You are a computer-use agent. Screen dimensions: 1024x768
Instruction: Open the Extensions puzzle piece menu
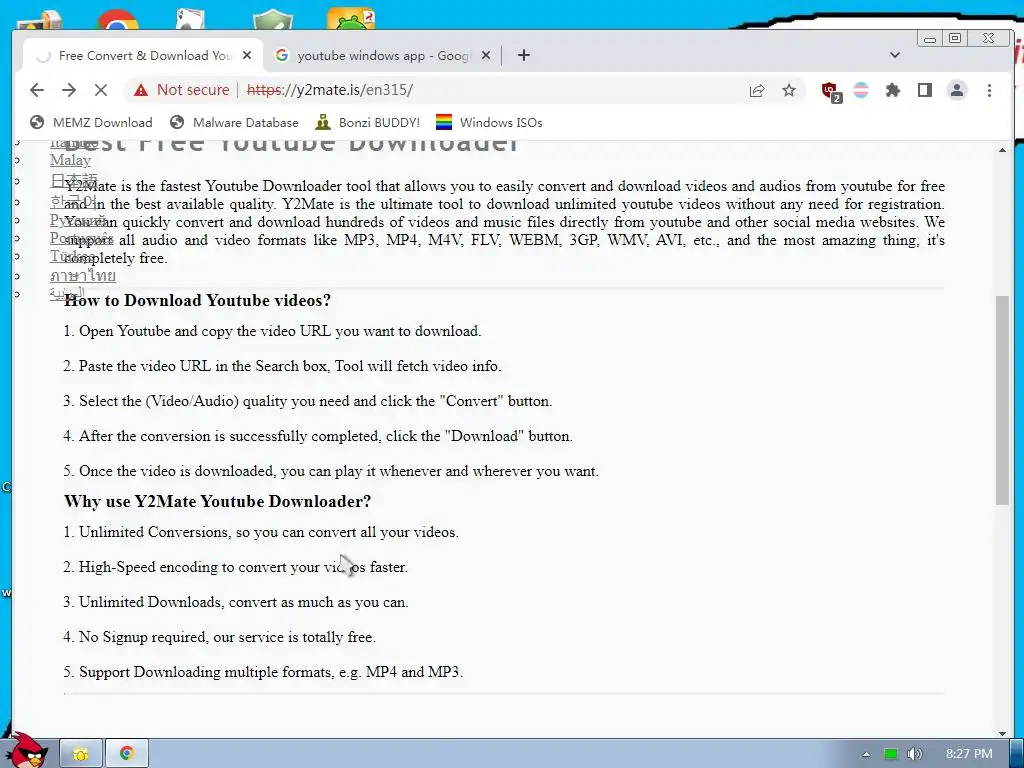click(x=893, y=90)
